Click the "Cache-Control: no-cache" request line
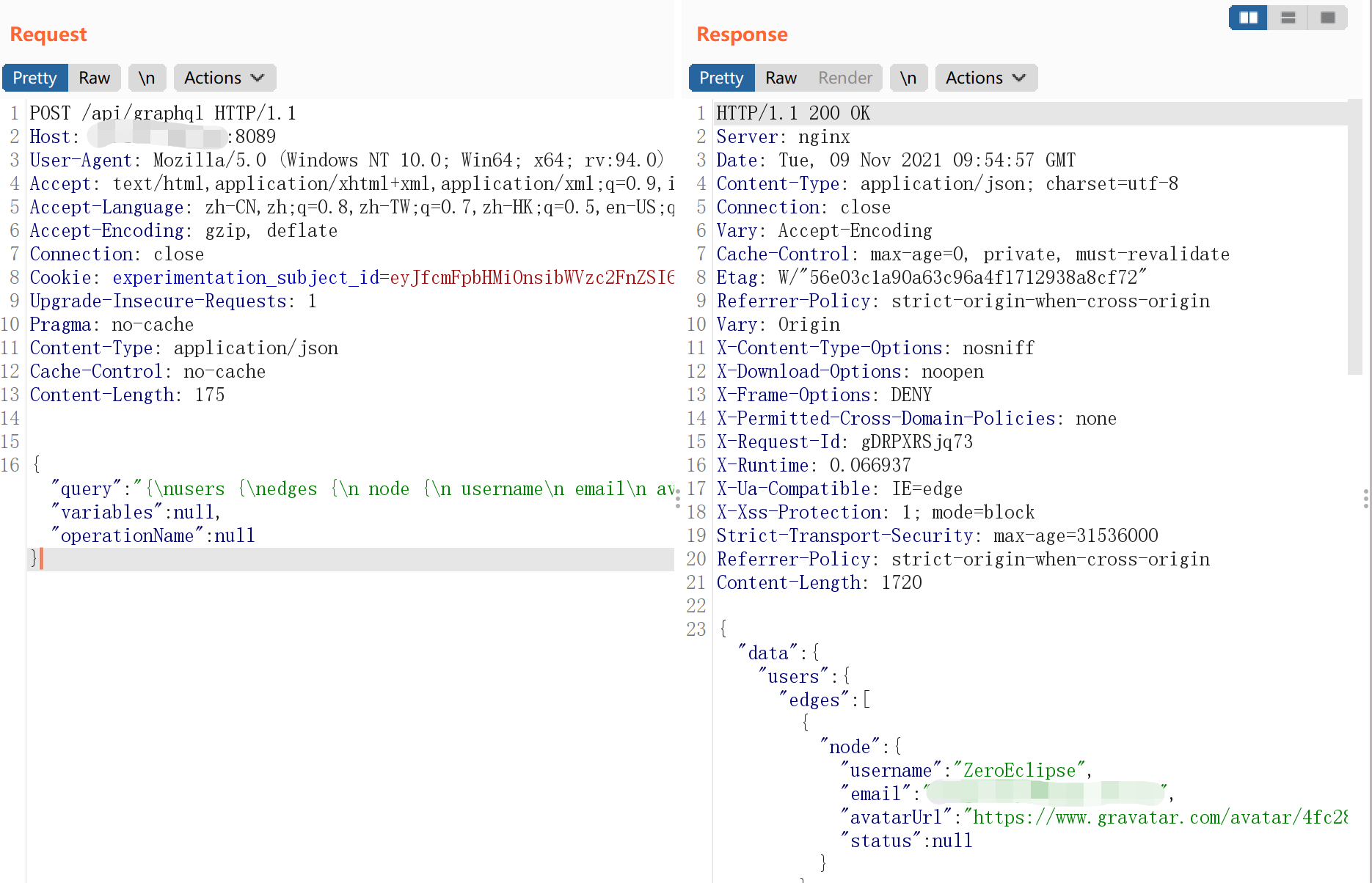This screenshot has height=883, width=1372. coord(147,371)
